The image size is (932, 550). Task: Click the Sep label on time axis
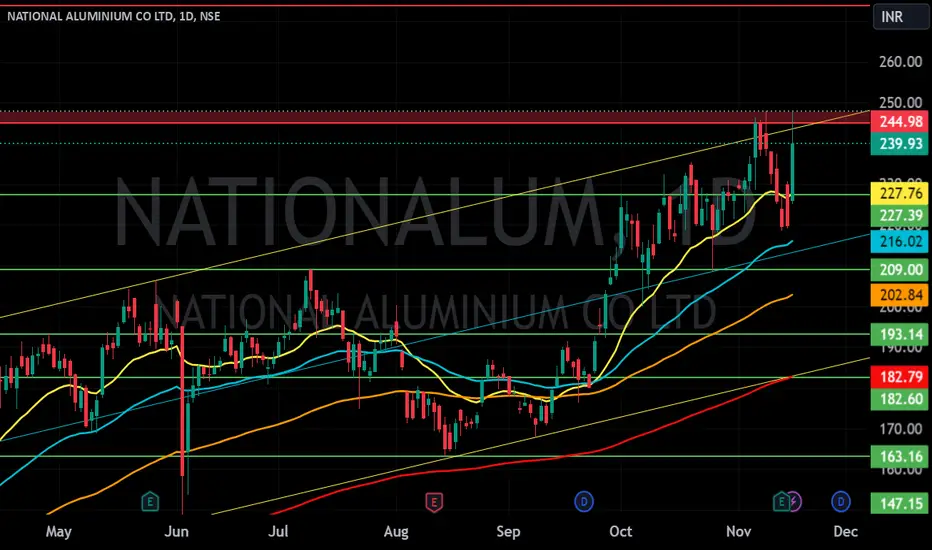pyautogui.click(x=508, y=531)
